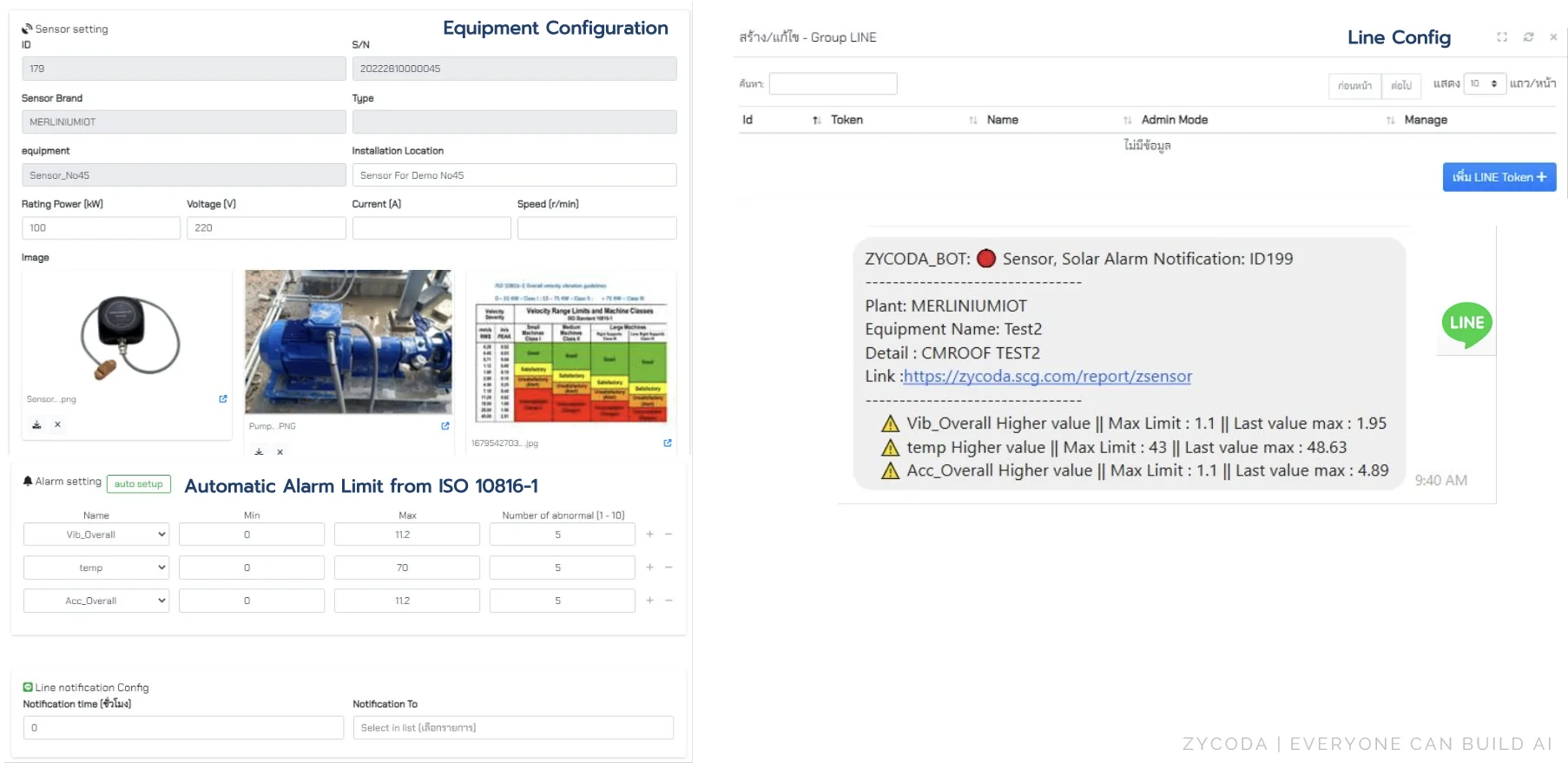Viewport: 1568px width, 769px height.
Task: Sort the table by Id column
Action: (816, 121)
